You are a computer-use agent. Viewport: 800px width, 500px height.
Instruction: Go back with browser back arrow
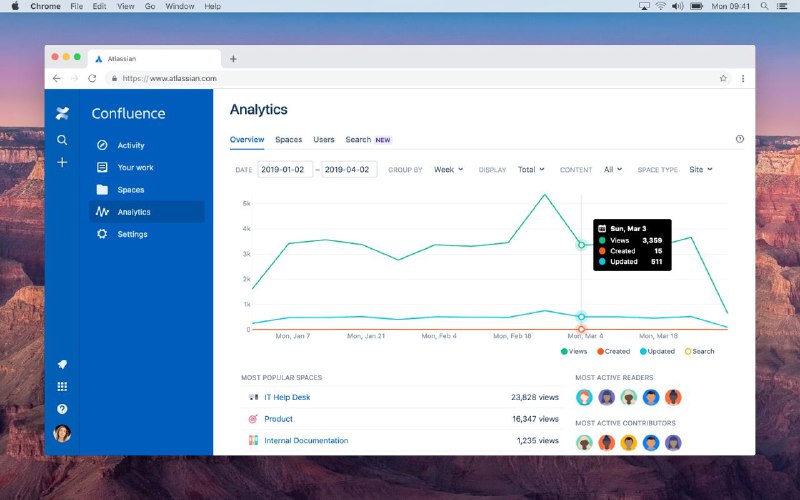point(57,79)
